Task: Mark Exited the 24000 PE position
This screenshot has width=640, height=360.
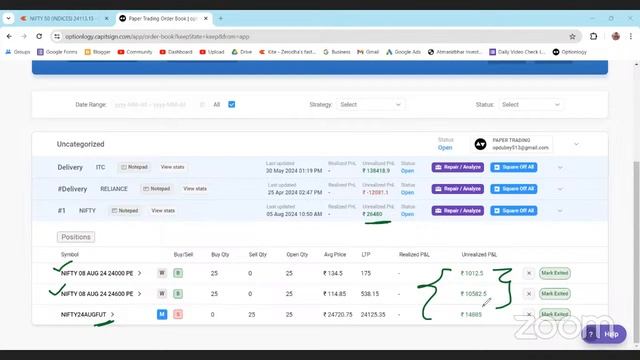Action: [555, 273]
